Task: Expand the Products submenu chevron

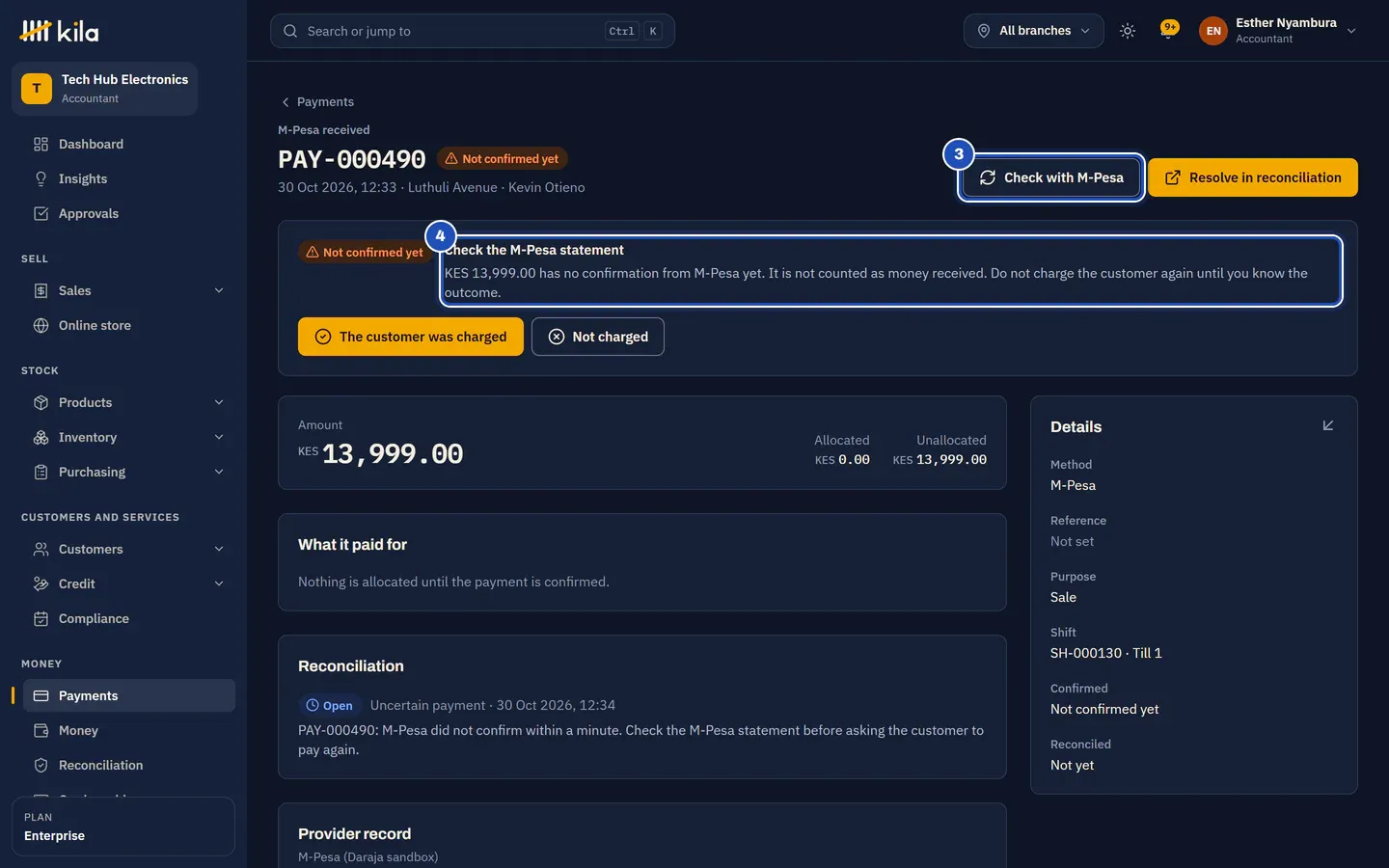Action: pyautogui.click(x=219, y=402)
